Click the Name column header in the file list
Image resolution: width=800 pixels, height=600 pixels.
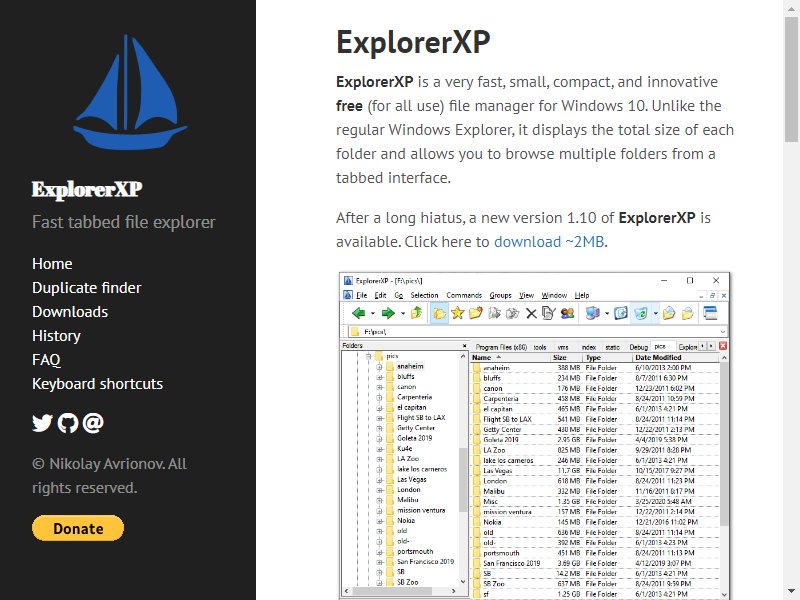coord(511,358)
